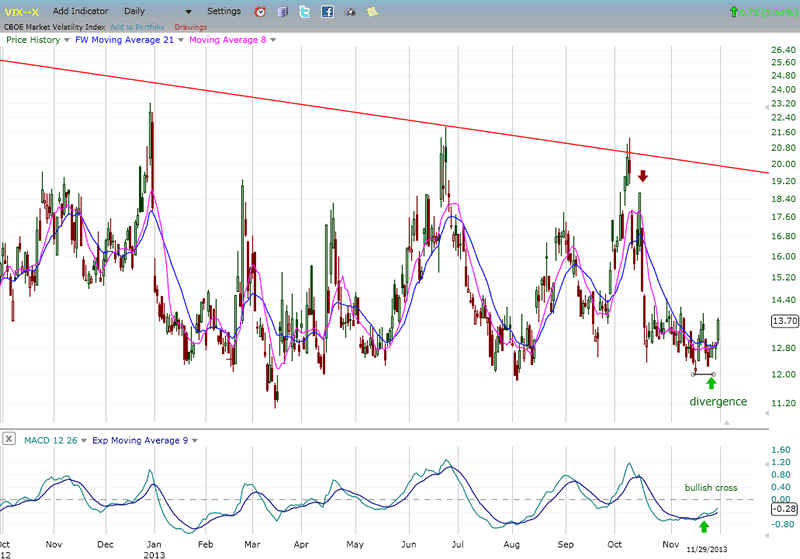Click the Drawings link

point(189,26)
